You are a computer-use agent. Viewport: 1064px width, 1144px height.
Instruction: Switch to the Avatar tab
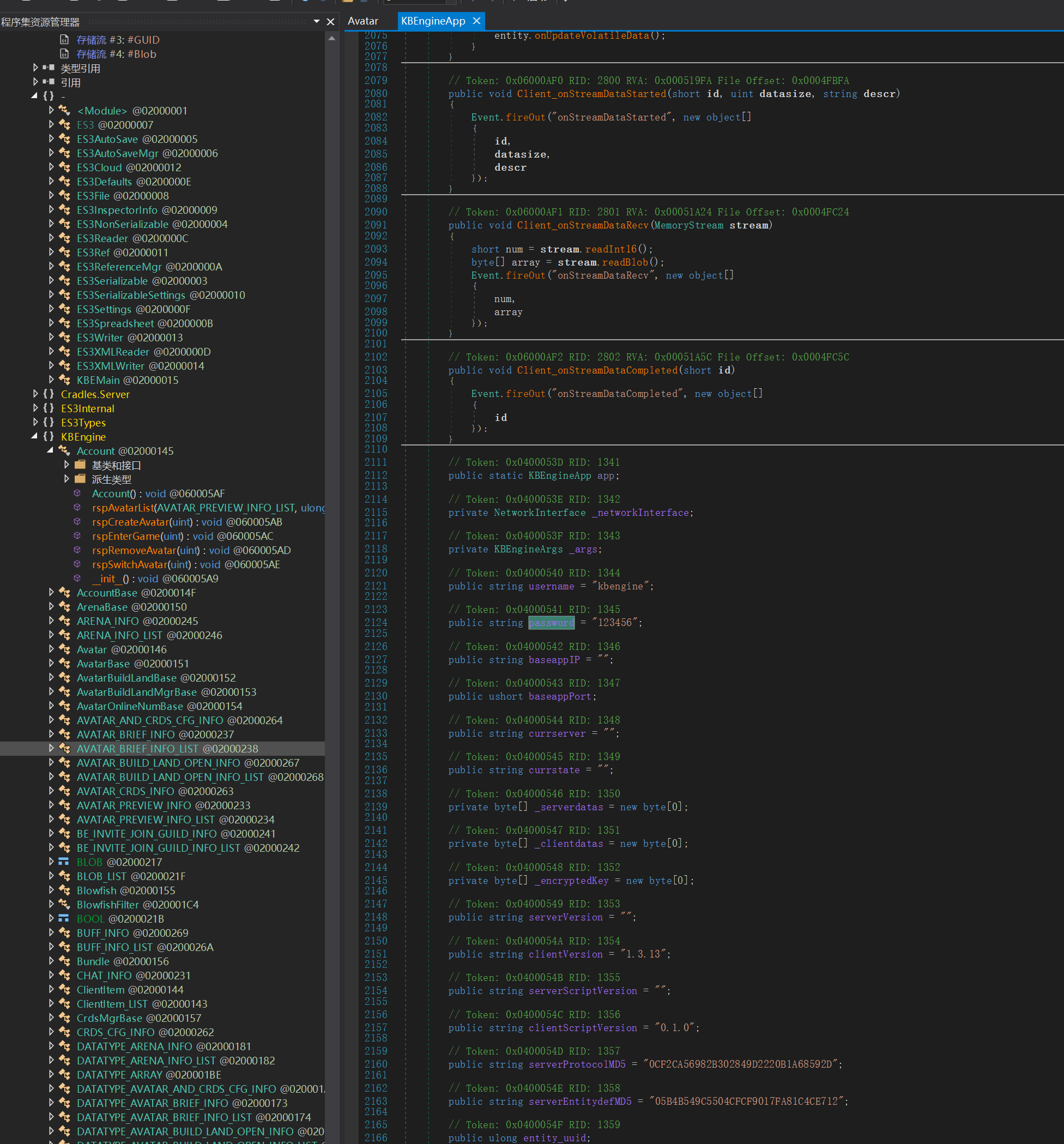click(363, 21)
